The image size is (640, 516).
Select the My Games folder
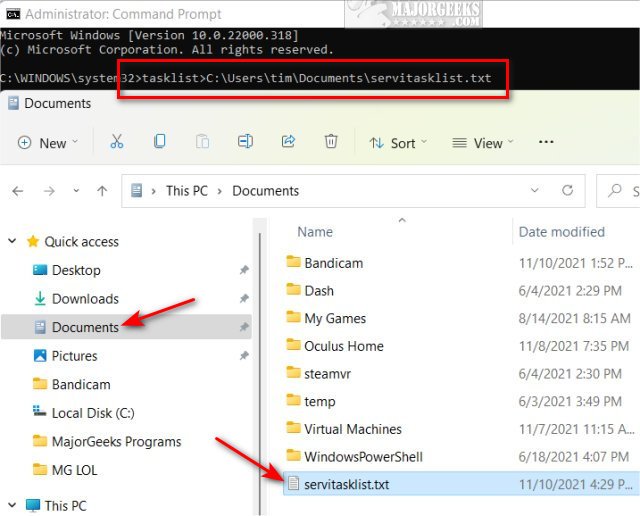pyautogui.click(x=335, y=318)
